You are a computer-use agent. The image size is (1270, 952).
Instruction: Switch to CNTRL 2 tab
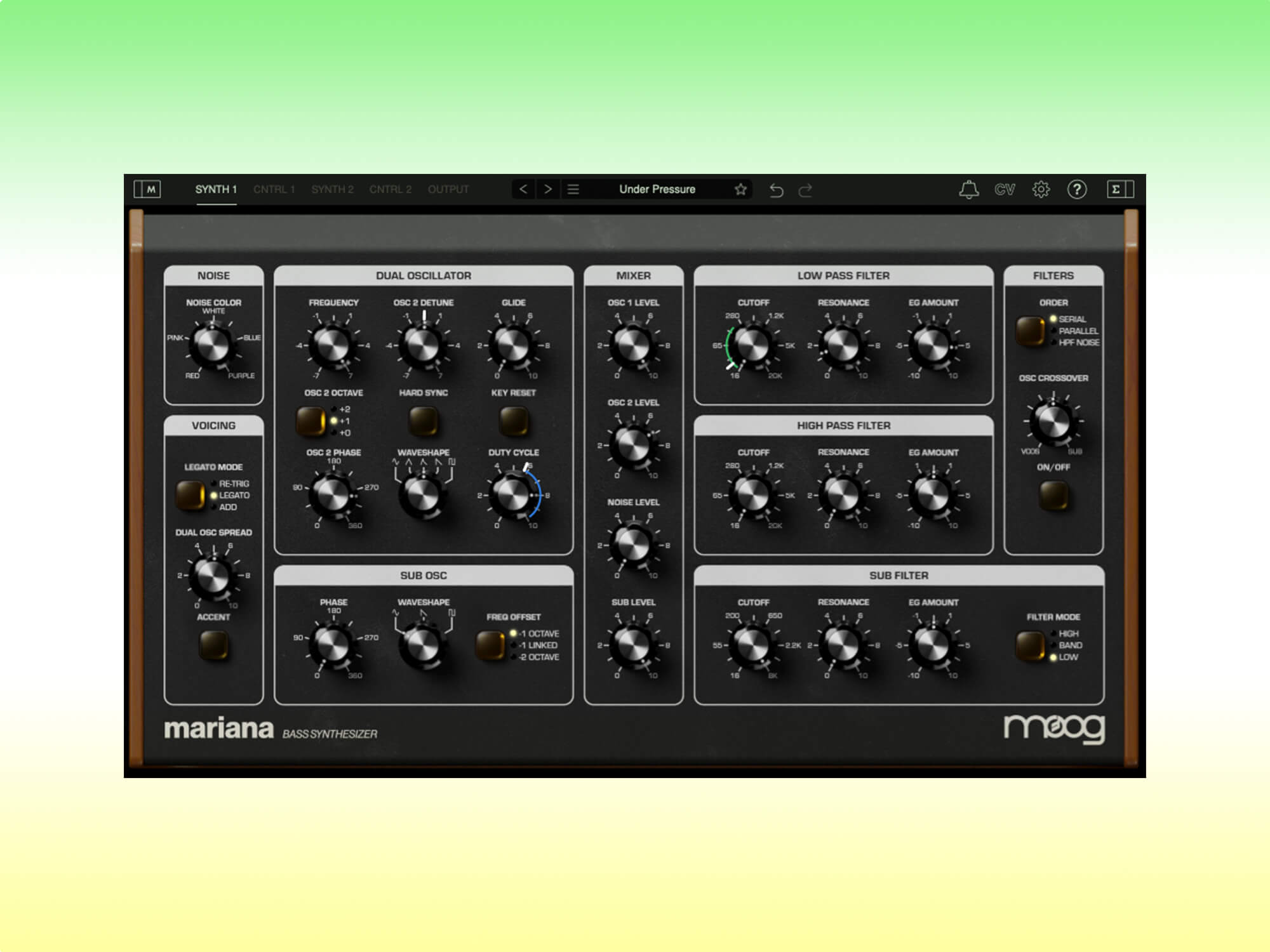point(391,189)
